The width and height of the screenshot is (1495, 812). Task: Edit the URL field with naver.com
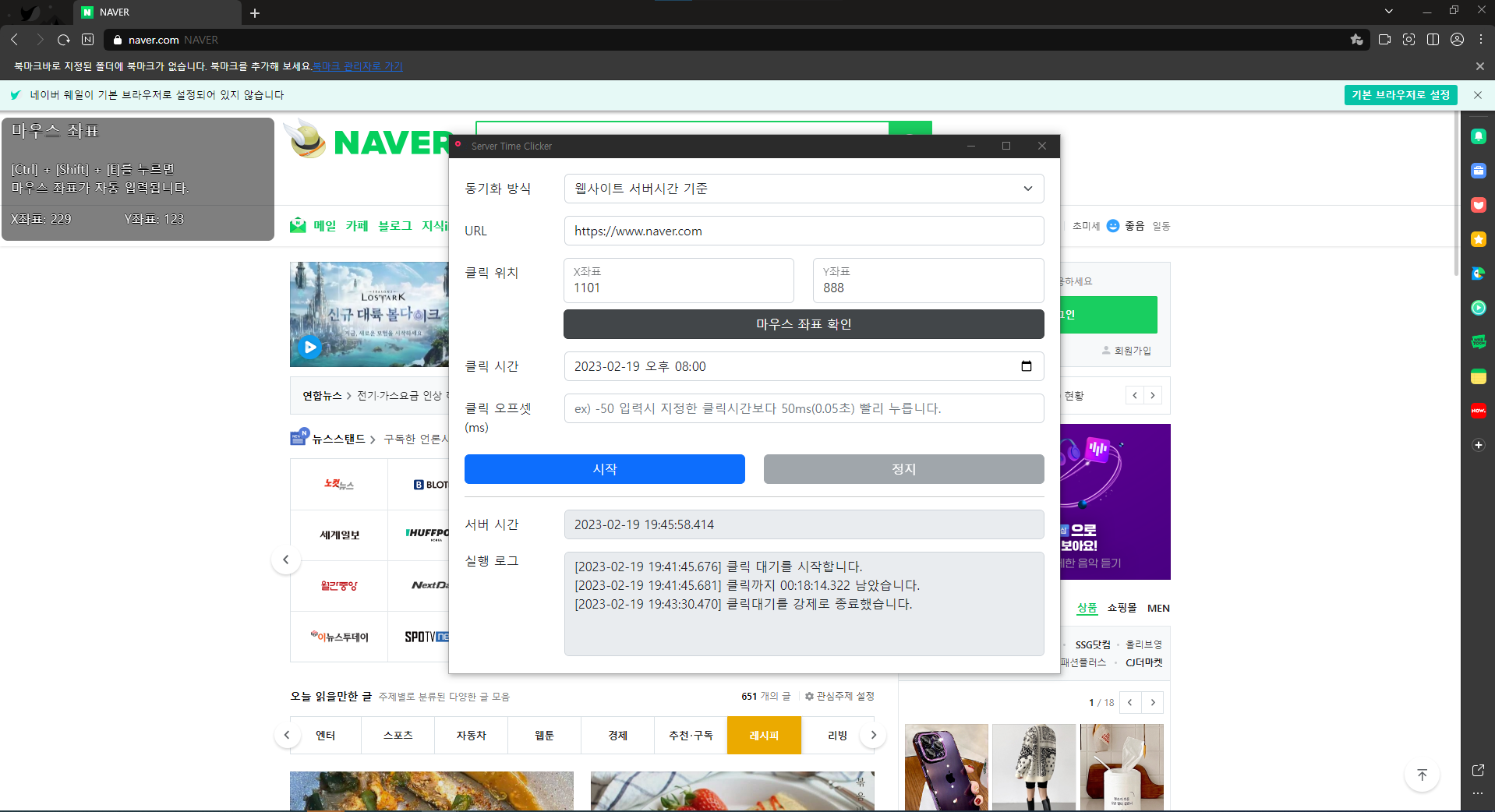pos(804,231)
